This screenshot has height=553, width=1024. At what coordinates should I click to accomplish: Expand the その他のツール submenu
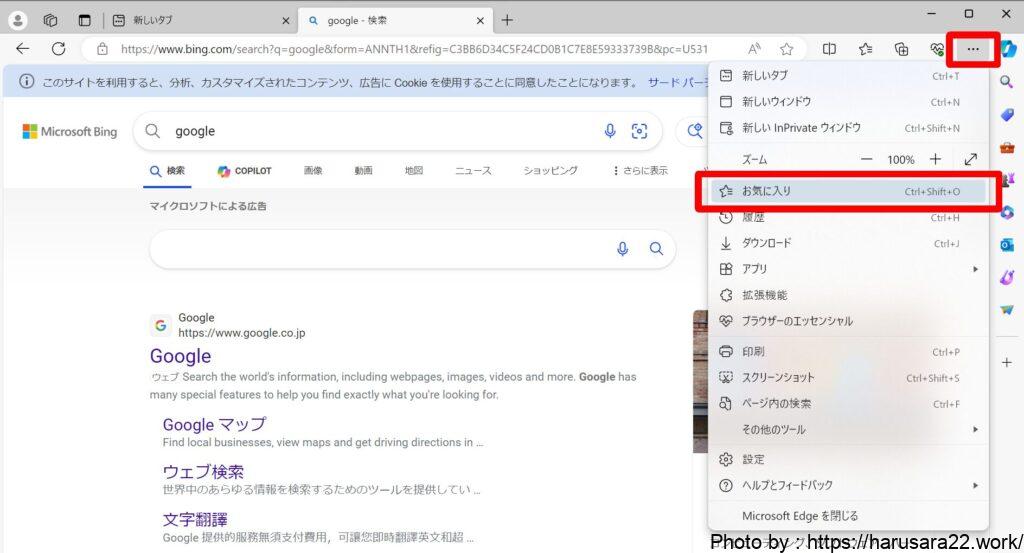coord(846,429)
